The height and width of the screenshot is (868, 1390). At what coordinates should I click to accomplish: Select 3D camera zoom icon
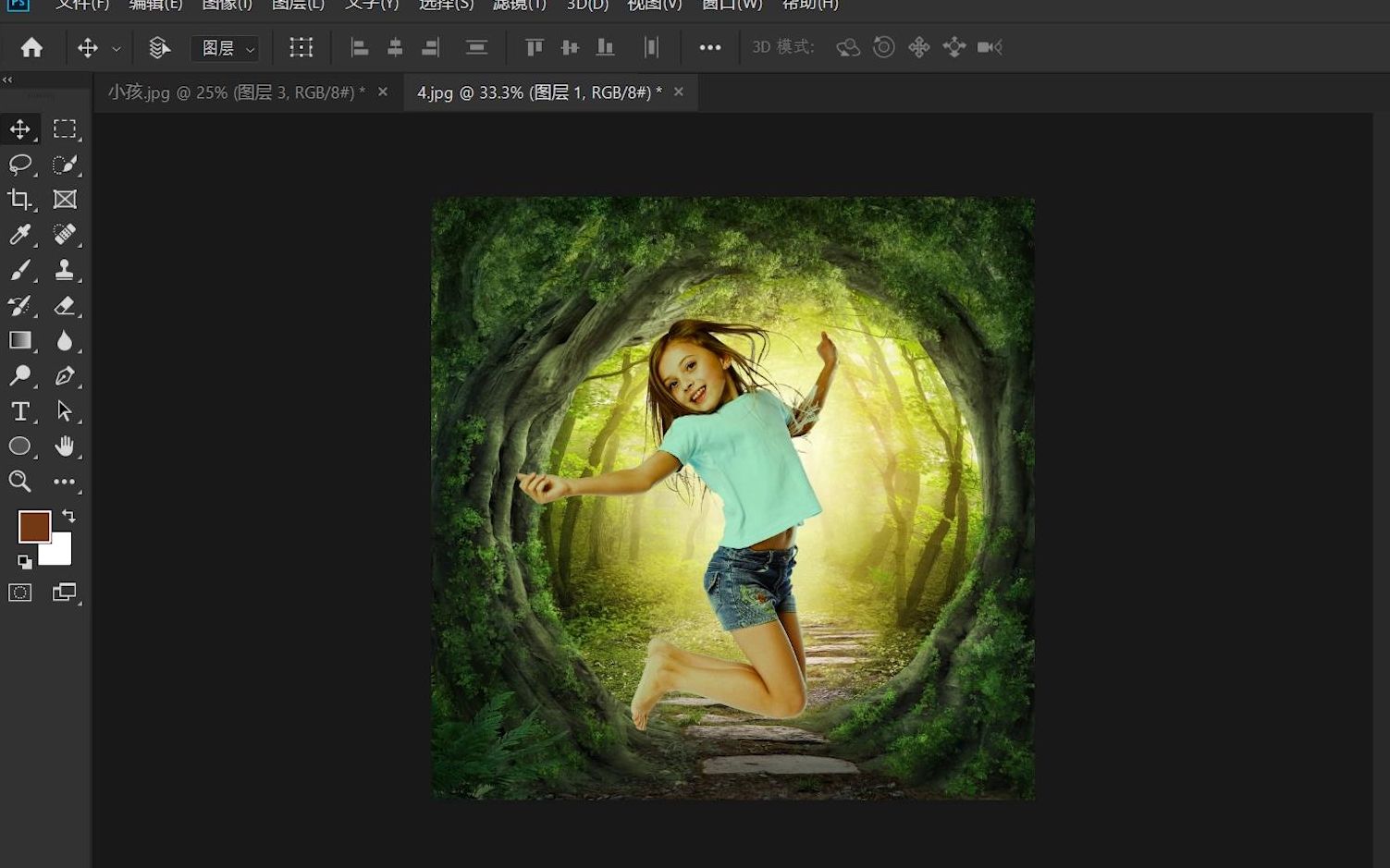(990, 47)
